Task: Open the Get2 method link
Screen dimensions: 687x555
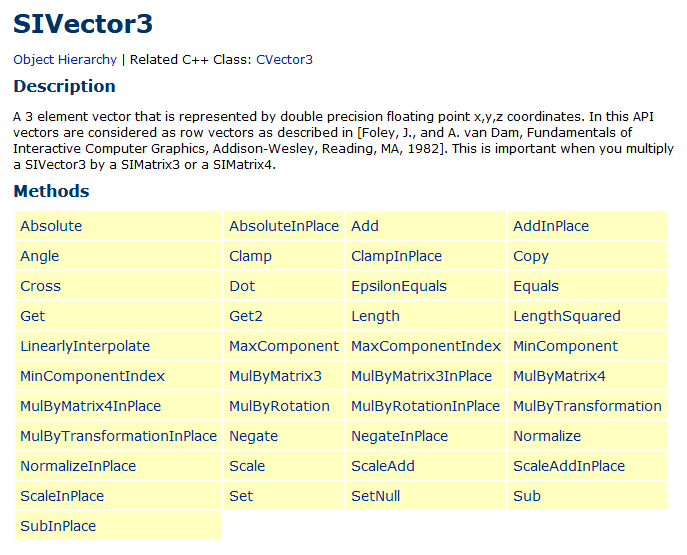Action: [246, 316]
